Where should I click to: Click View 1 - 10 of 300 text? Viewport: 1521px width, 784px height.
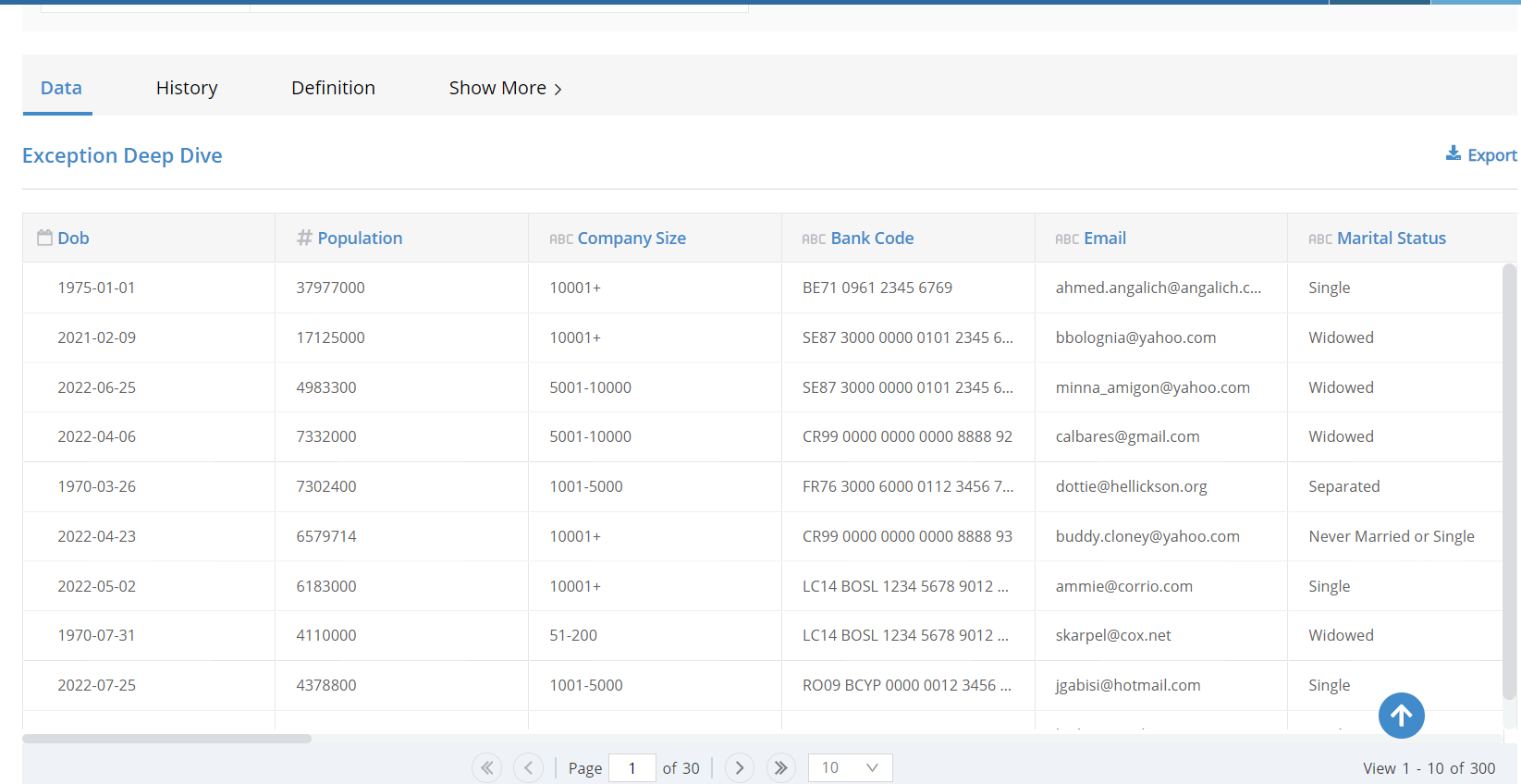click(1429, 768)
